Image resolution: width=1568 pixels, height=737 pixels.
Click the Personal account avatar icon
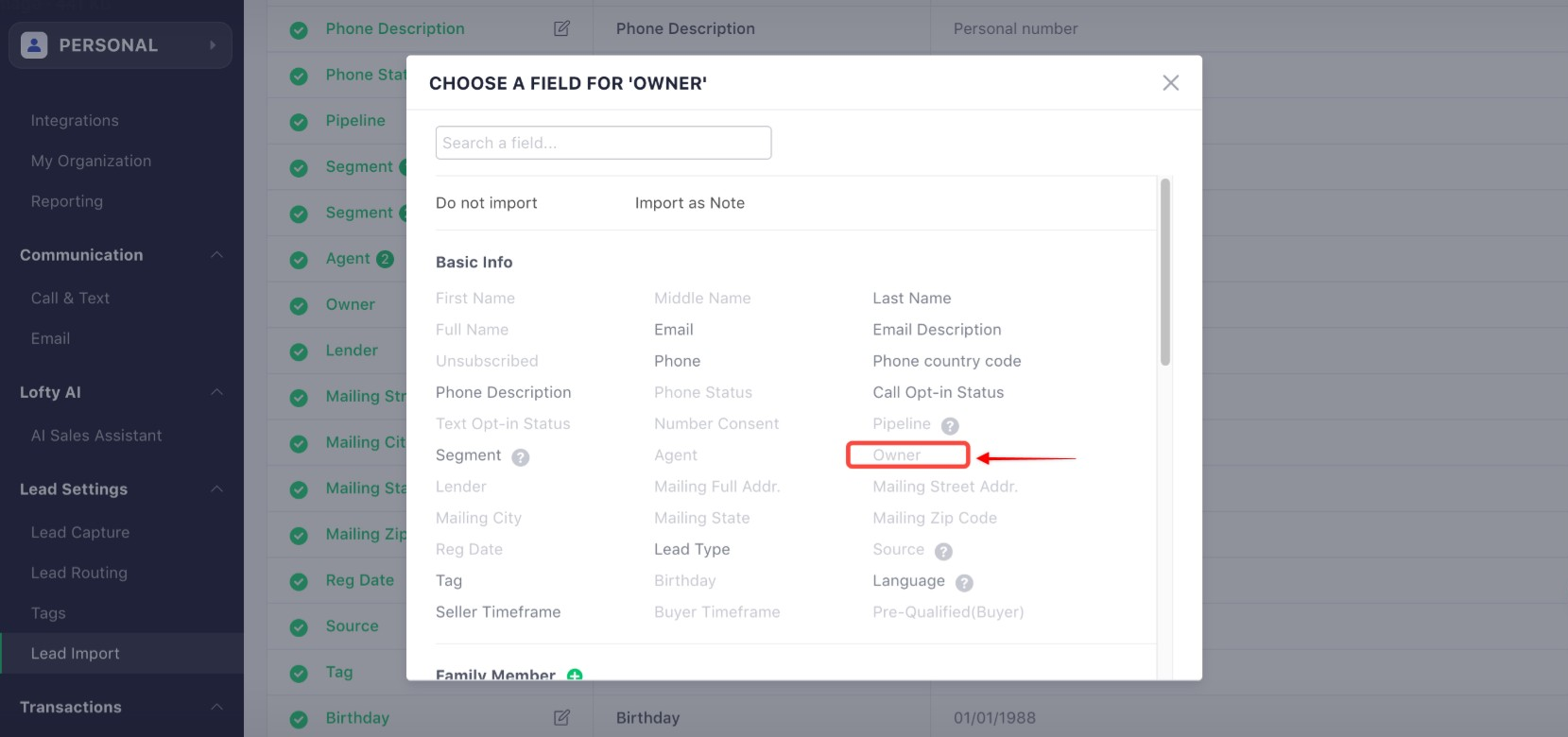coord(34,44)
